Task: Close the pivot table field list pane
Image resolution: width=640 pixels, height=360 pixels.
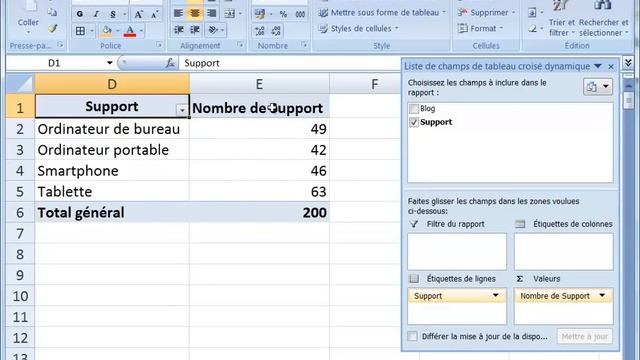Action: pos(611,67)
